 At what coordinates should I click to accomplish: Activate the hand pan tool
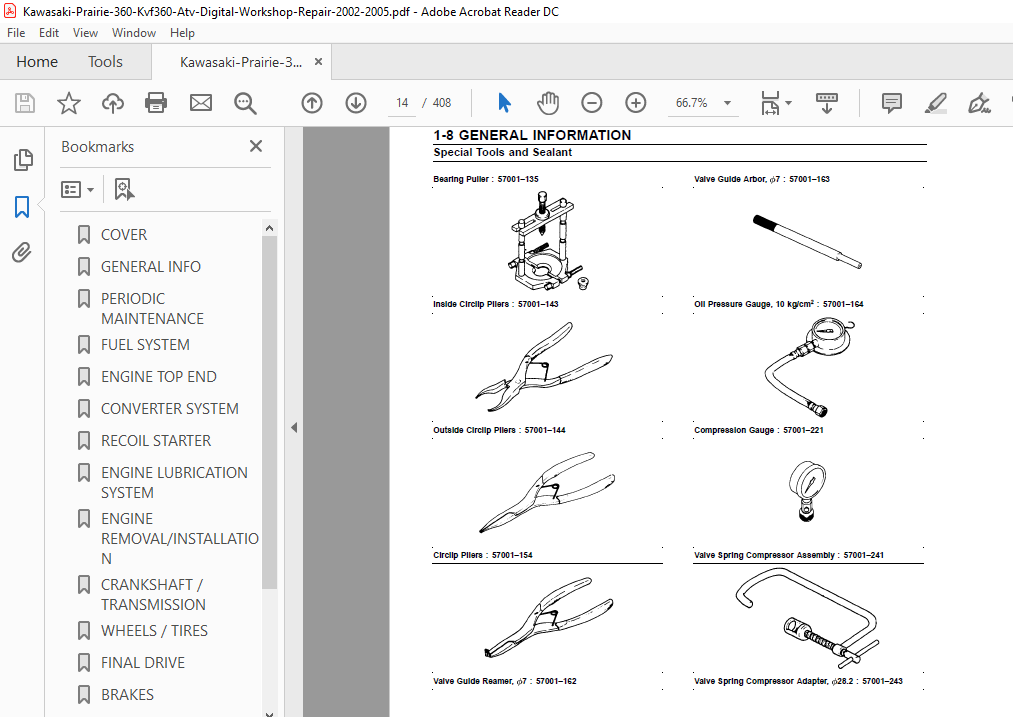coord(548,103)
